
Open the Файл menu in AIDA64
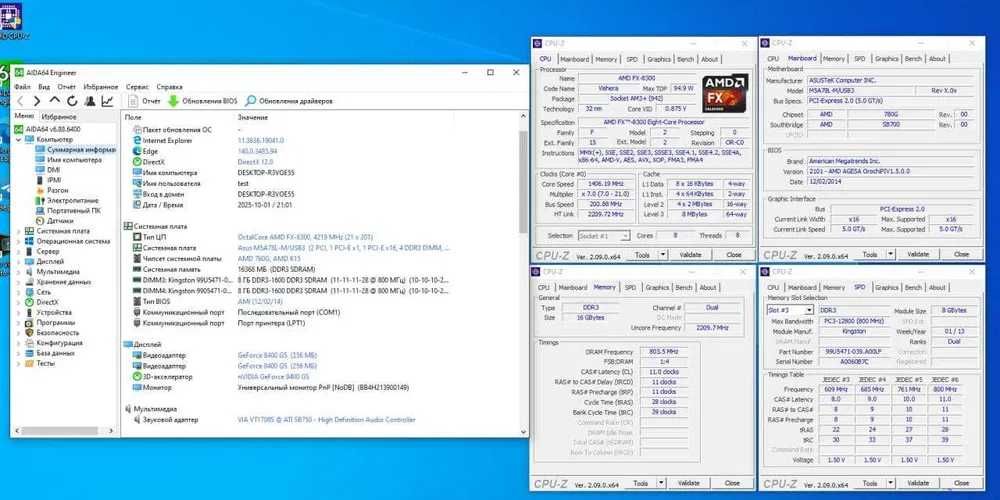[x=22, y=87]
